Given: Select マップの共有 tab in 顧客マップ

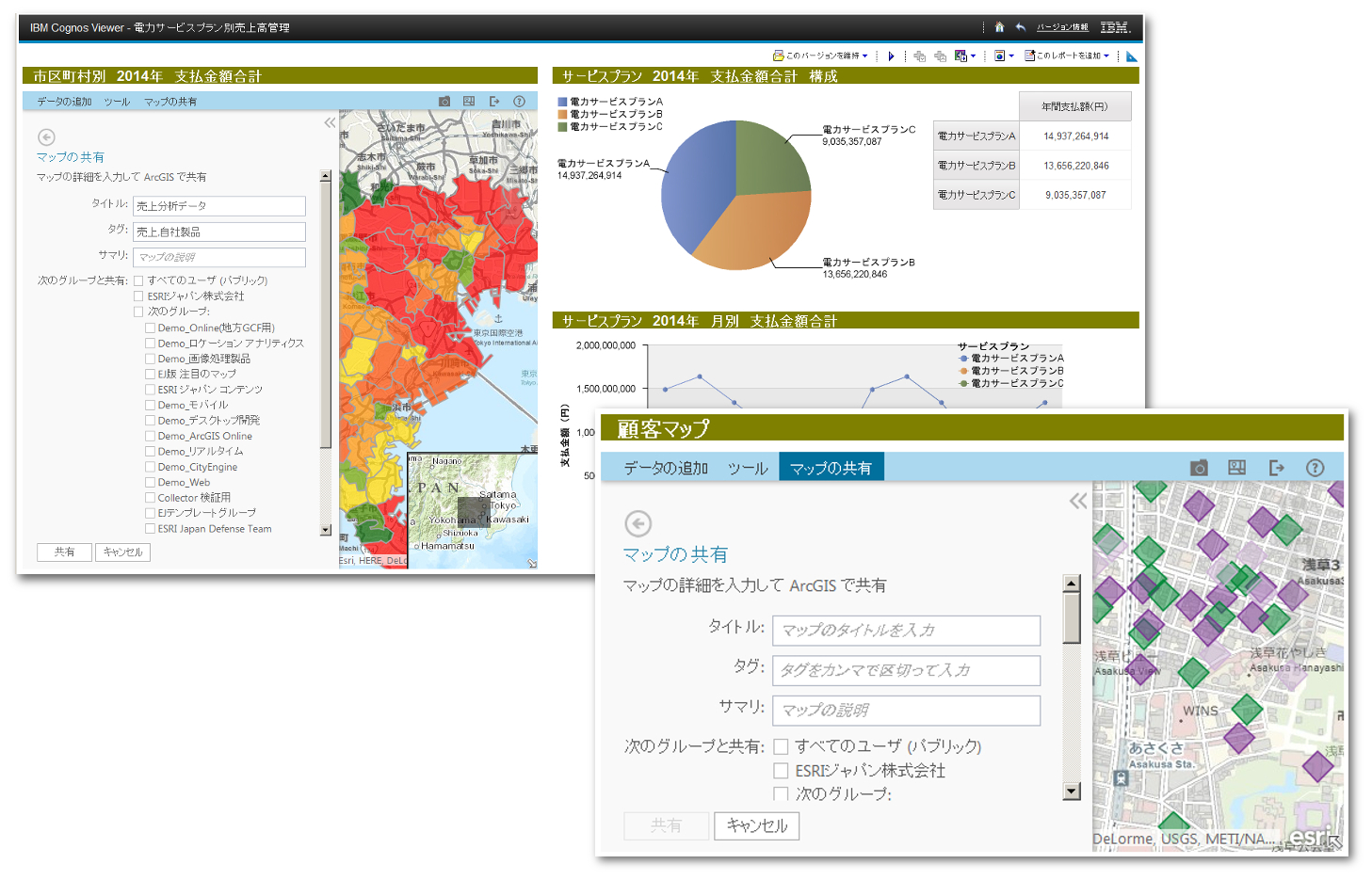Looking at the screenshot, I should [x=831, y=468].
